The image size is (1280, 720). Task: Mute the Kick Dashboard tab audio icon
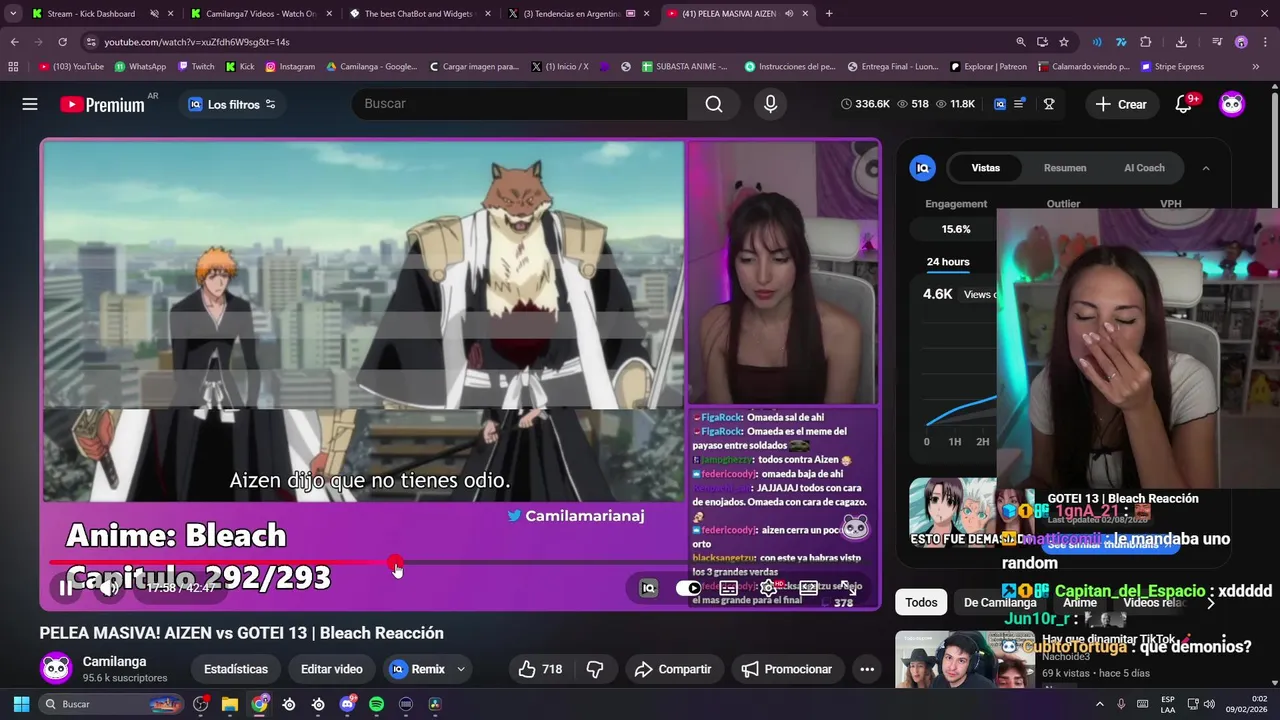(154, 14)
